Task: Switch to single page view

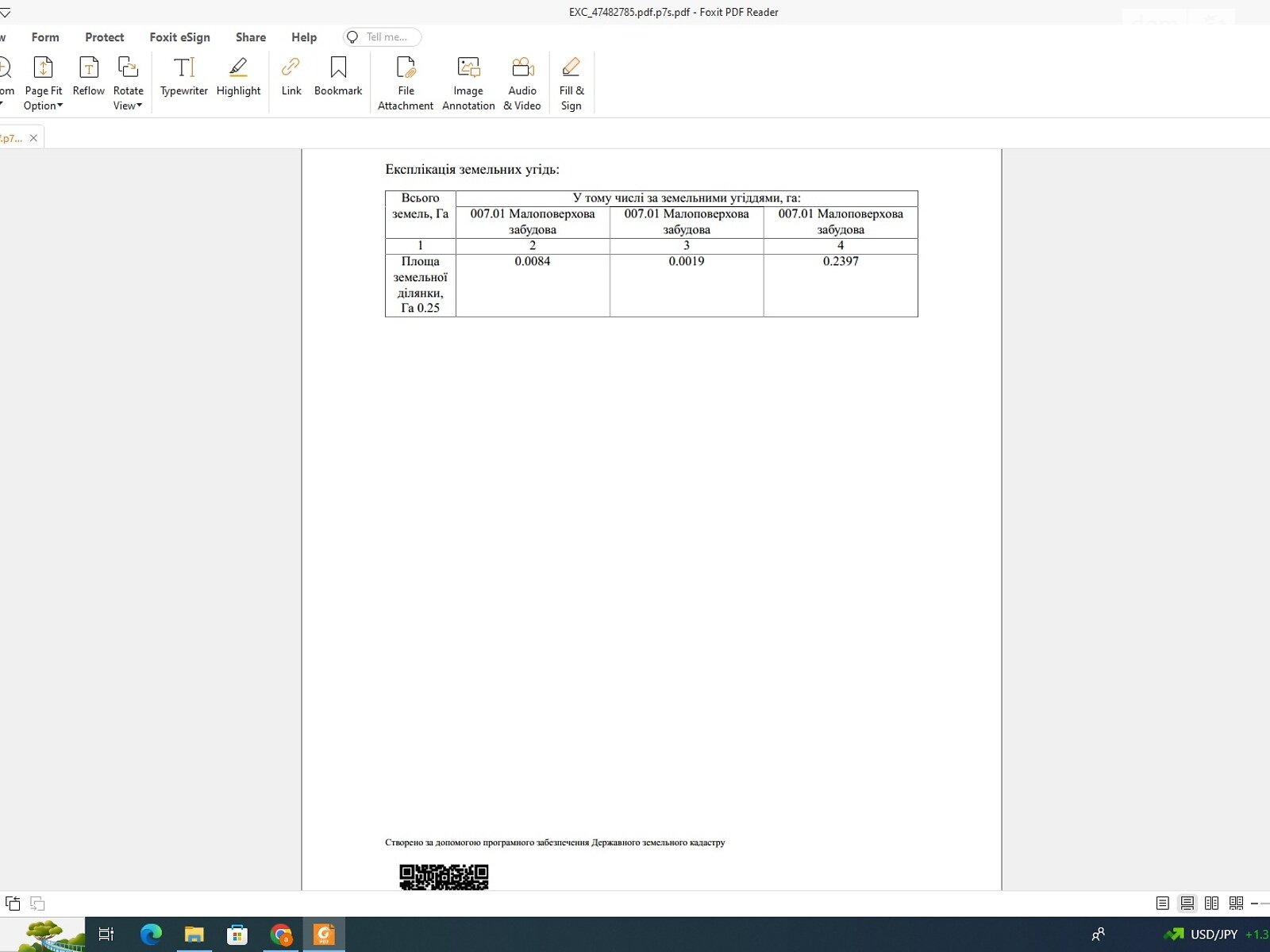Action: pos(1163,903)
